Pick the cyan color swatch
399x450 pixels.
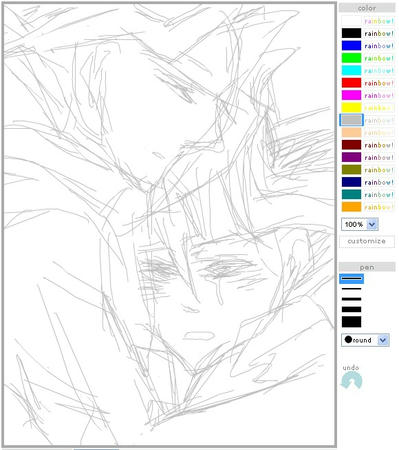(351, 70)
